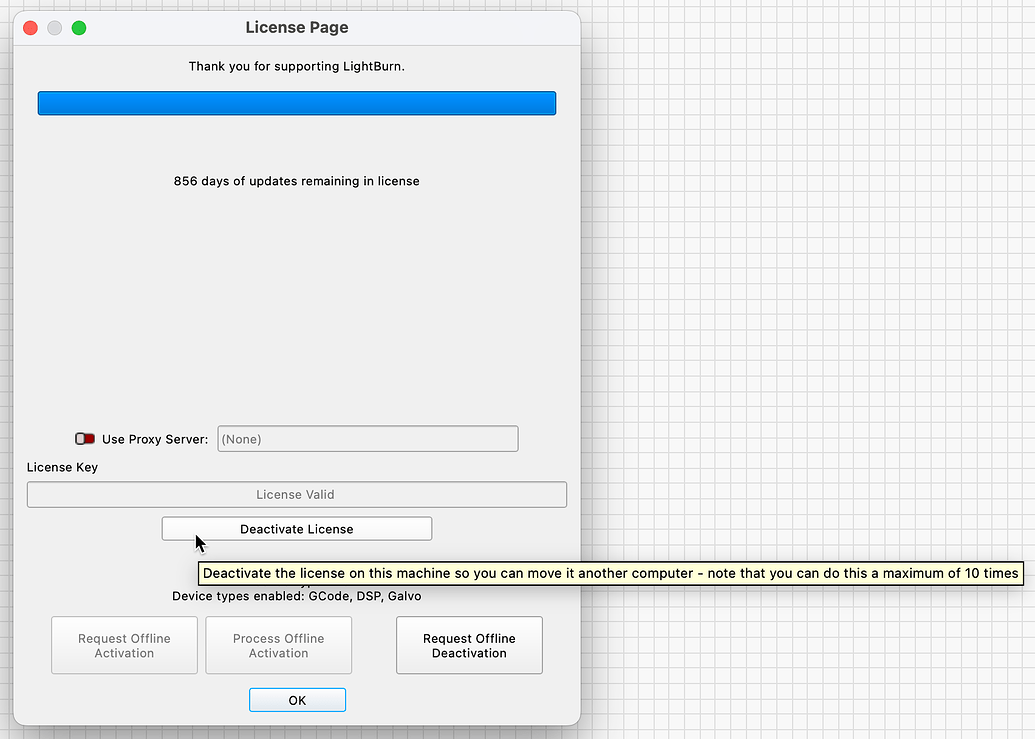
Task: Click the blue license progress bar
Action: 296,102
